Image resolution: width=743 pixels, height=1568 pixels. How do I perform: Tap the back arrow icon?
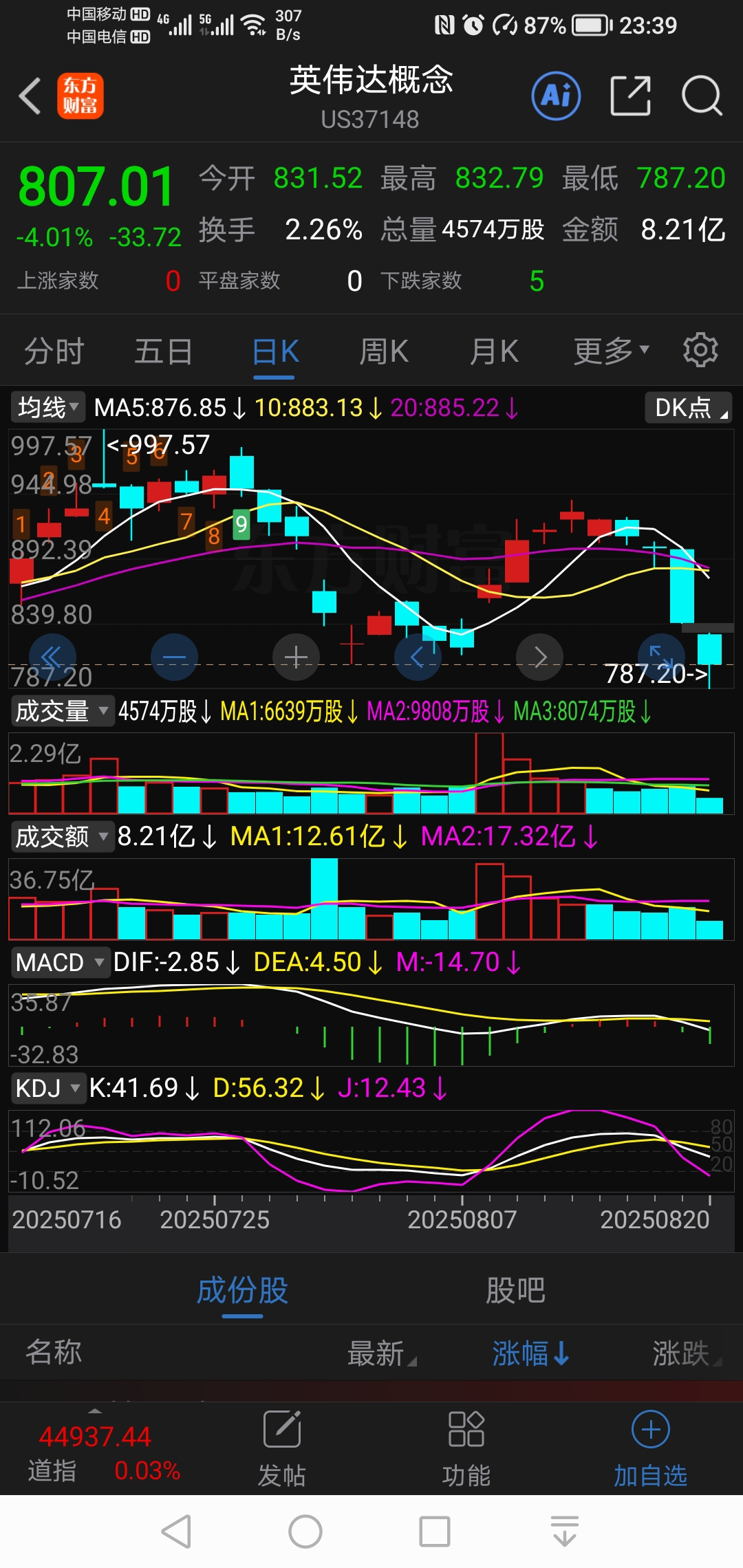pos(30,96)
